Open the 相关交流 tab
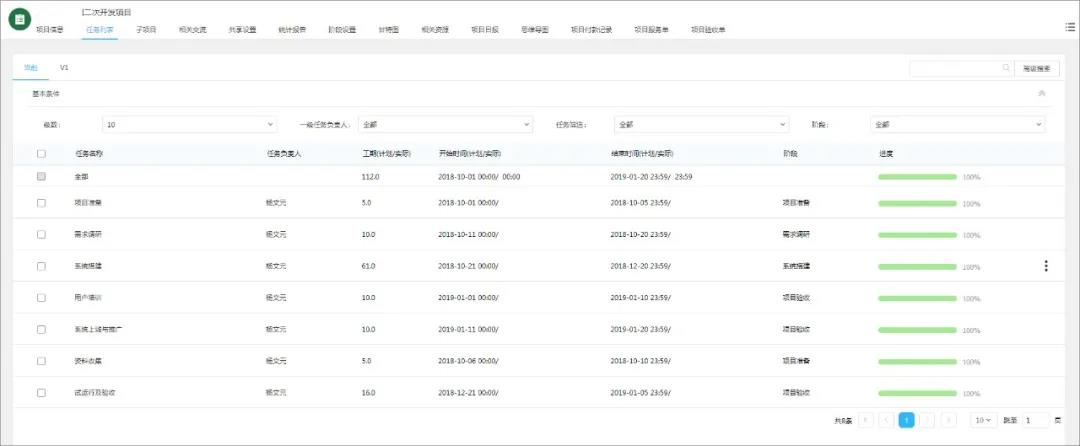The height and width of the screenshot is (446, 1080). (192, 30)
